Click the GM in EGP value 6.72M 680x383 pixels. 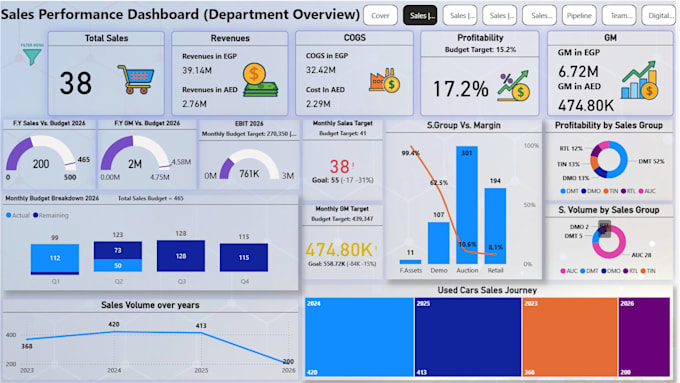pos(578,72)
